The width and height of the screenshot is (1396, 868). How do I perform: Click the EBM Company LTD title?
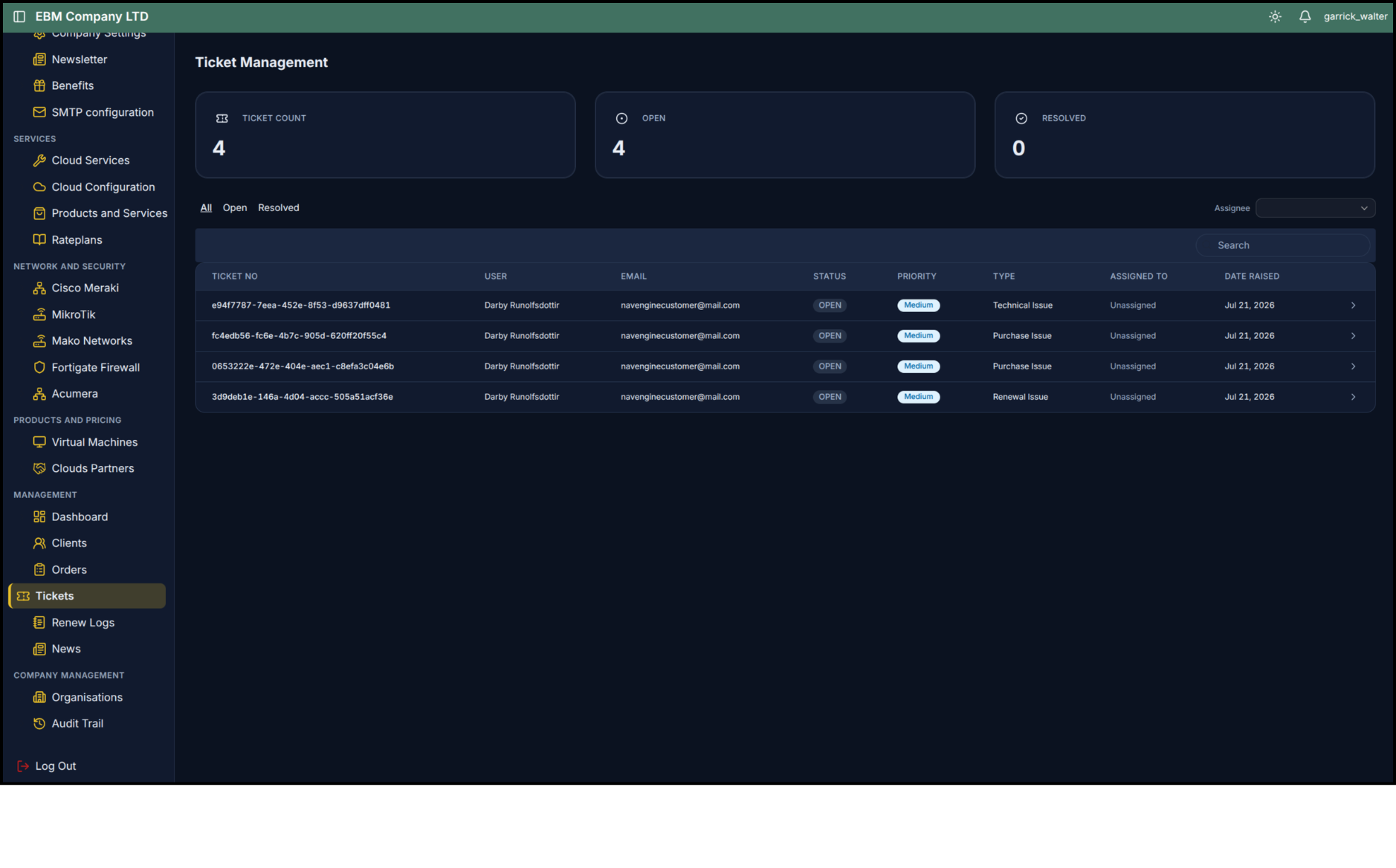[x=92, y=16]
